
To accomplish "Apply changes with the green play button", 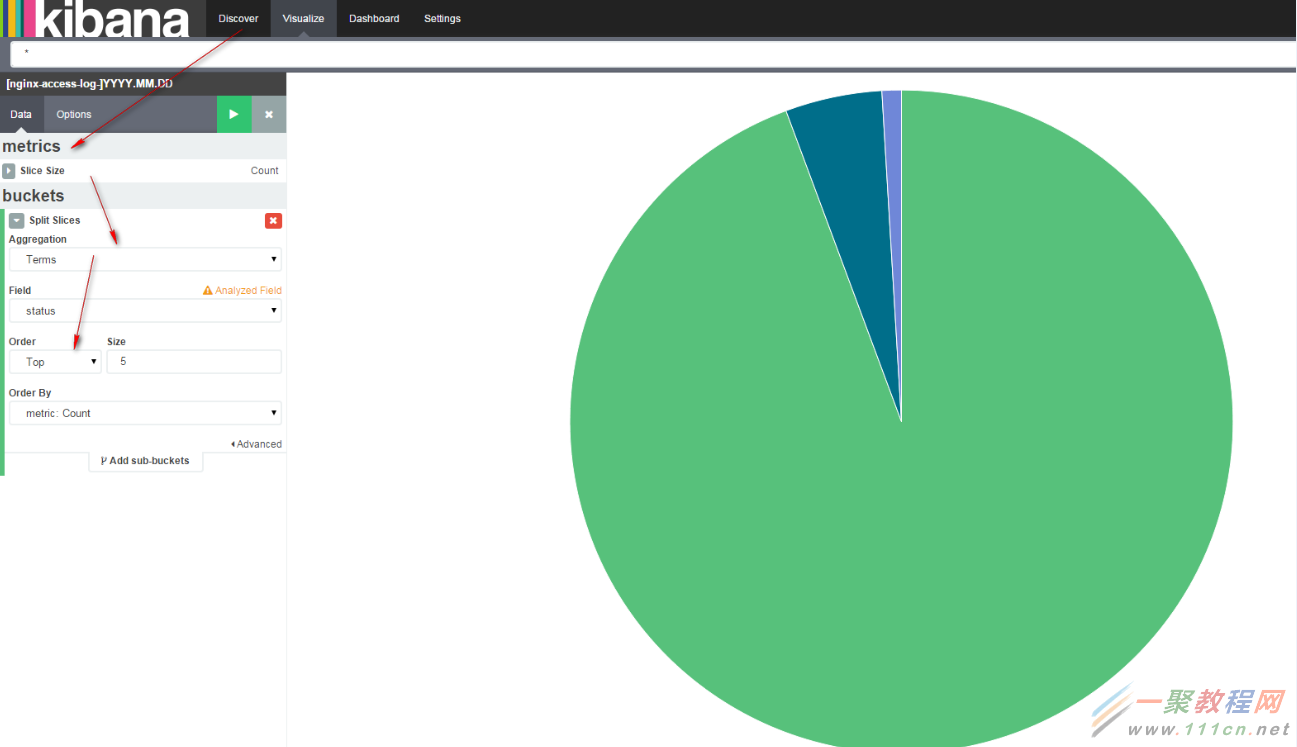I will 234,114.
